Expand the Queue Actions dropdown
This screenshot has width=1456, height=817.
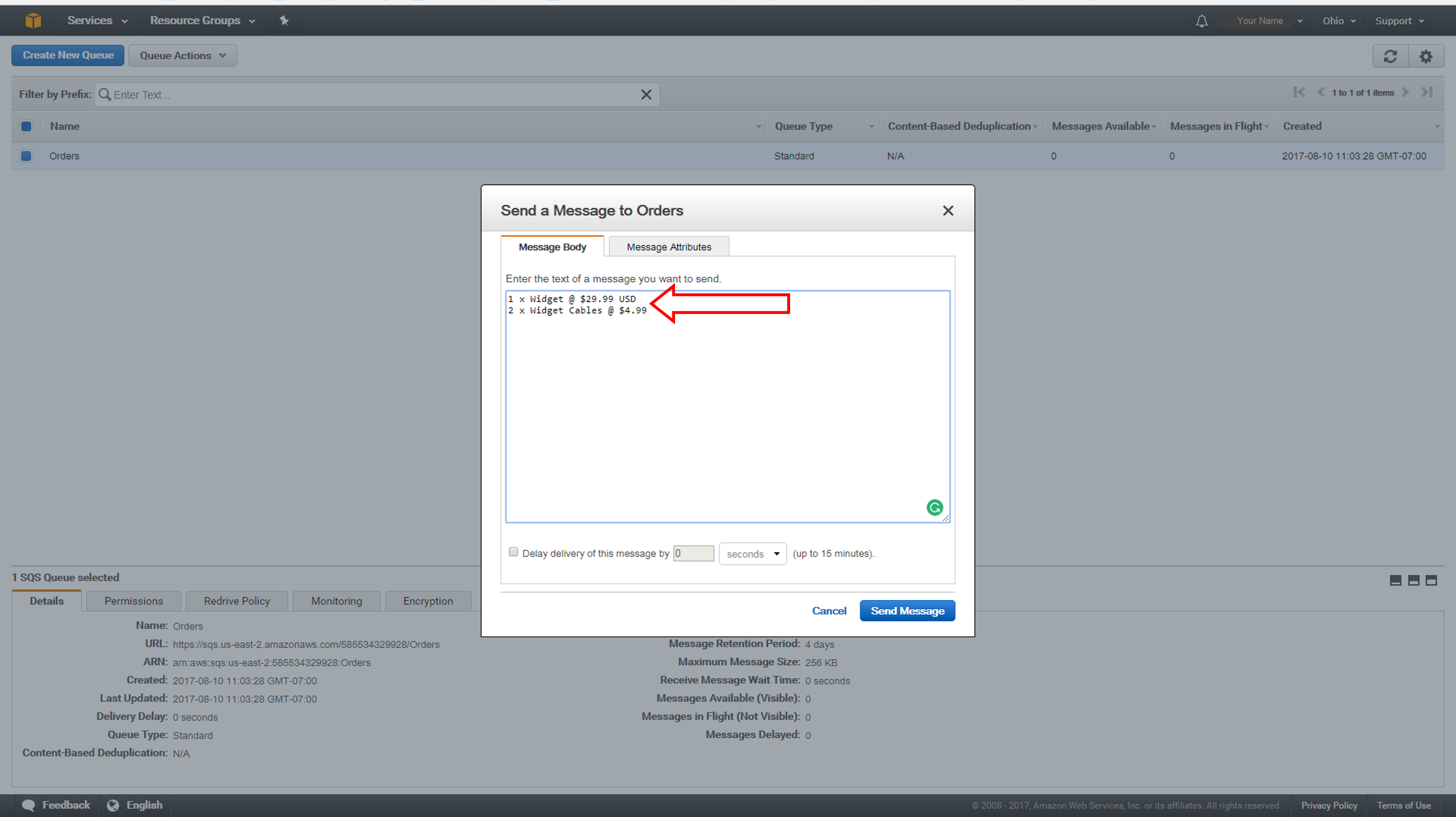[x=181, y=55]
